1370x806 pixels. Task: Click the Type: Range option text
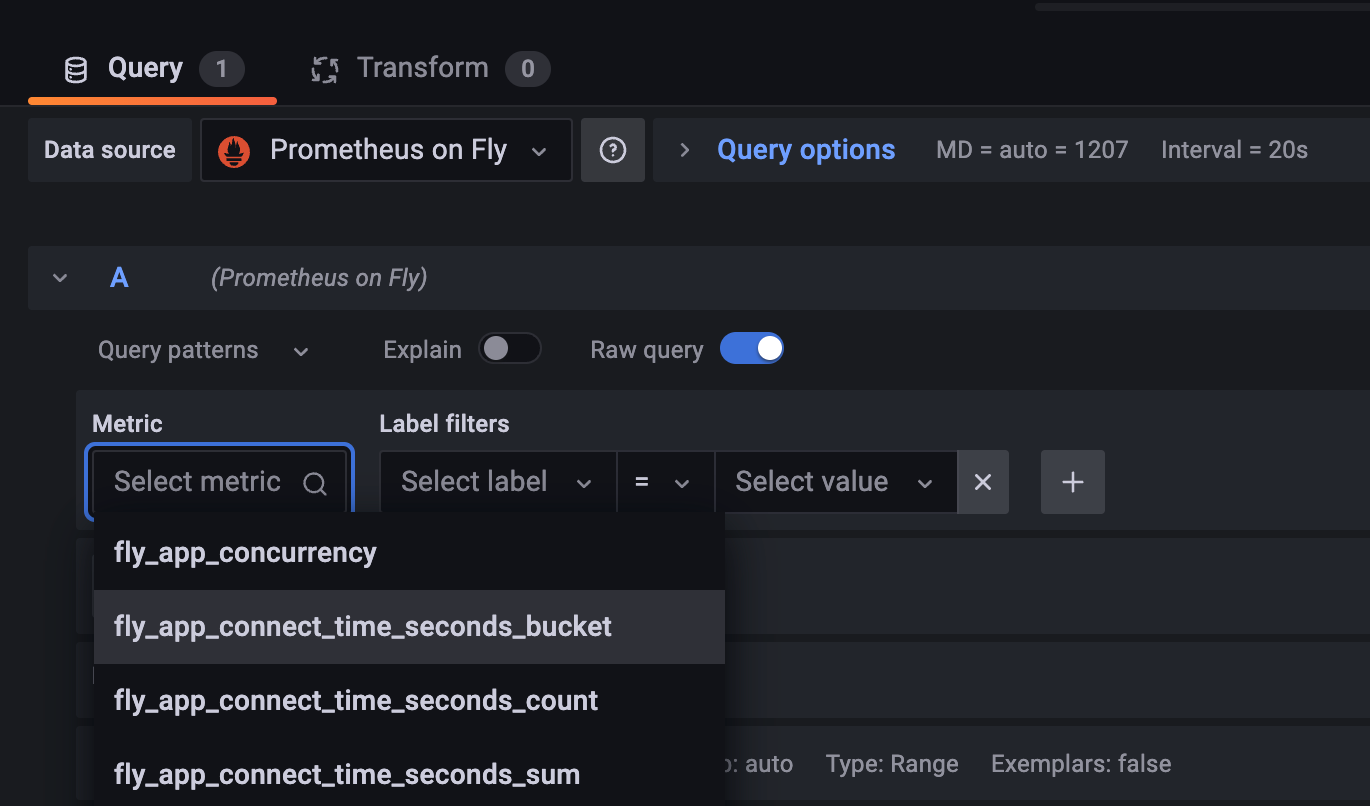pos(892,764)
